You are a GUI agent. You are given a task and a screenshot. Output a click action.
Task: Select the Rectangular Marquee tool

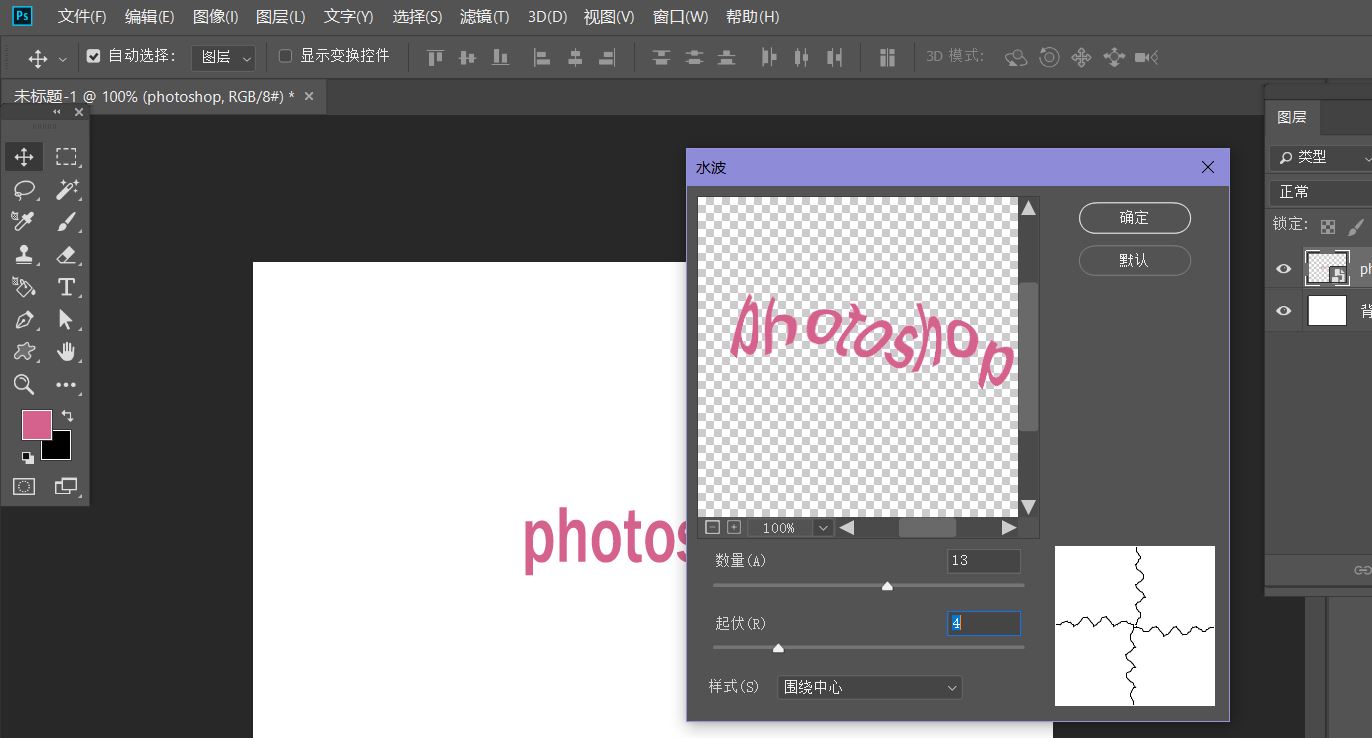coord(66,157)
